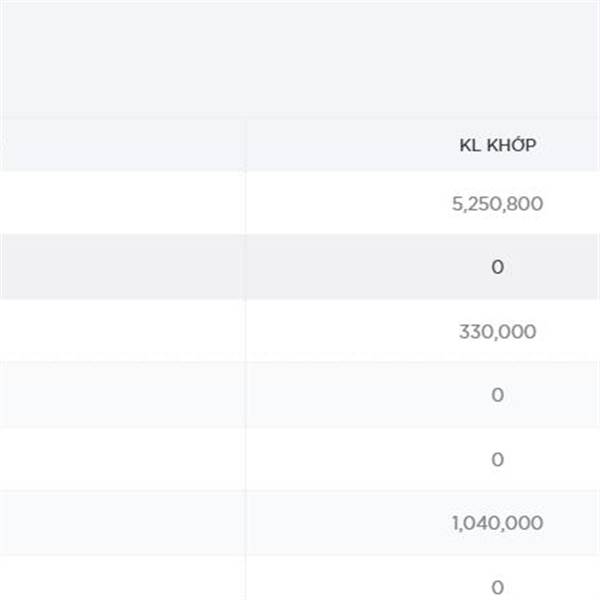
Task: Select the 330,000 volume cell
Action: click(x=497, y=332)
